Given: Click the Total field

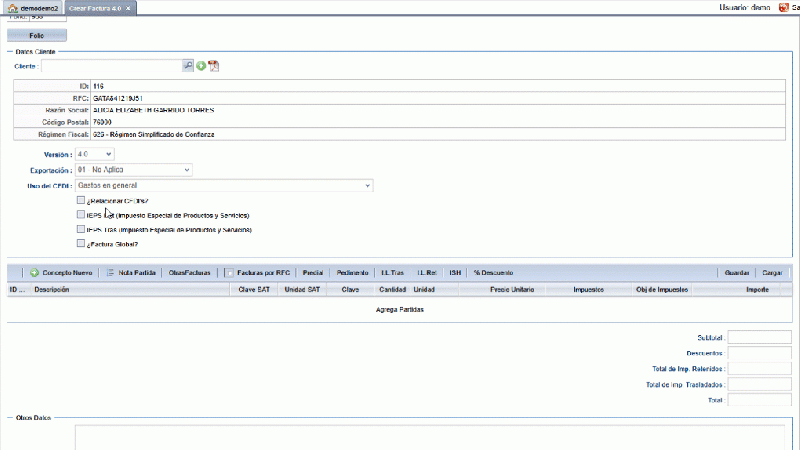Looking at the screenshot, I should pos(759,399).
